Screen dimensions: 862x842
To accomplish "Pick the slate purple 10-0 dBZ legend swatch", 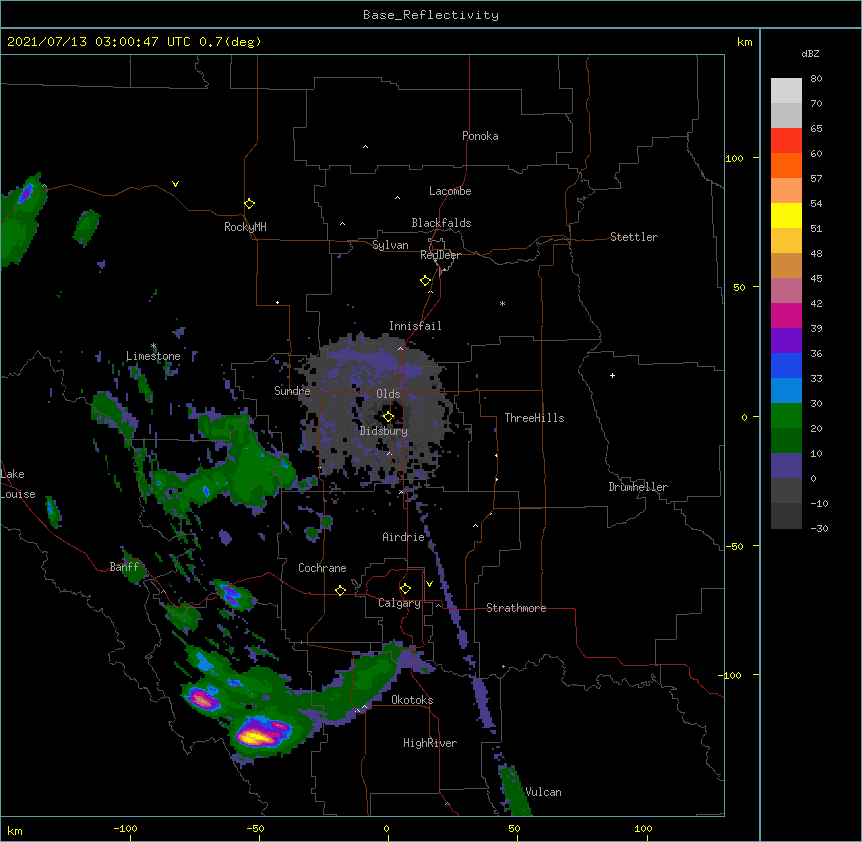I will (x=786, y=466).
